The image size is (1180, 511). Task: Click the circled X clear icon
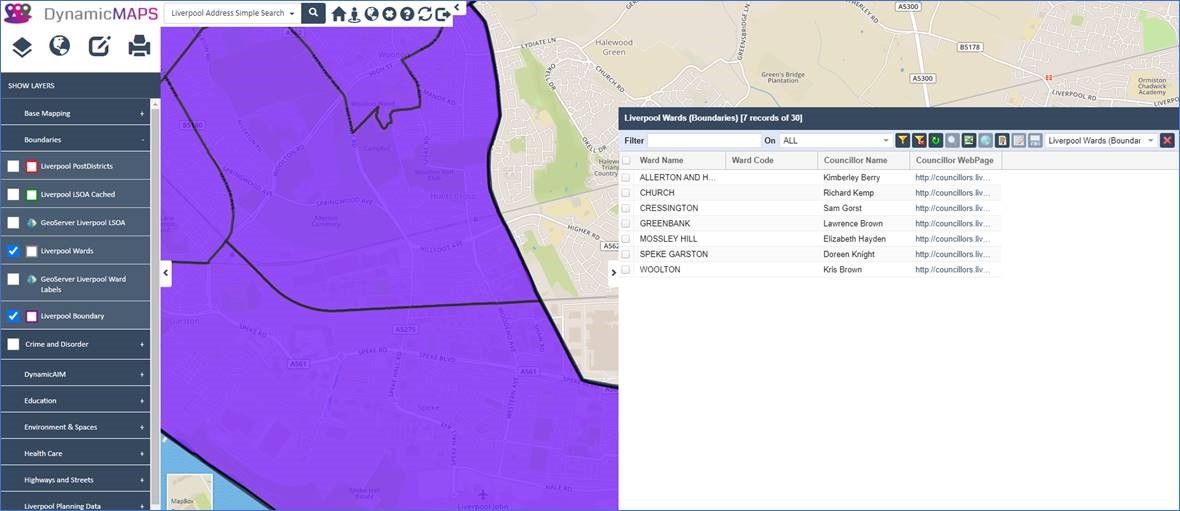coord(389,14)
